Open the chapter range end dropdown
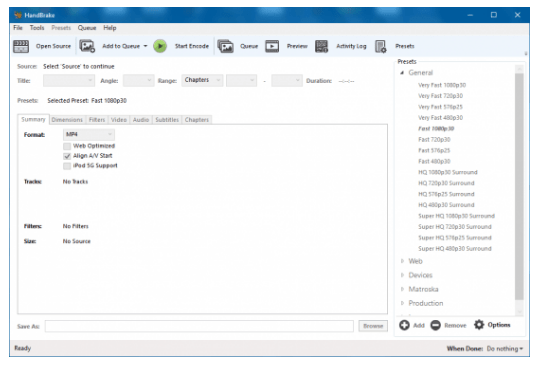538x365 pixels. pos(287,81)
